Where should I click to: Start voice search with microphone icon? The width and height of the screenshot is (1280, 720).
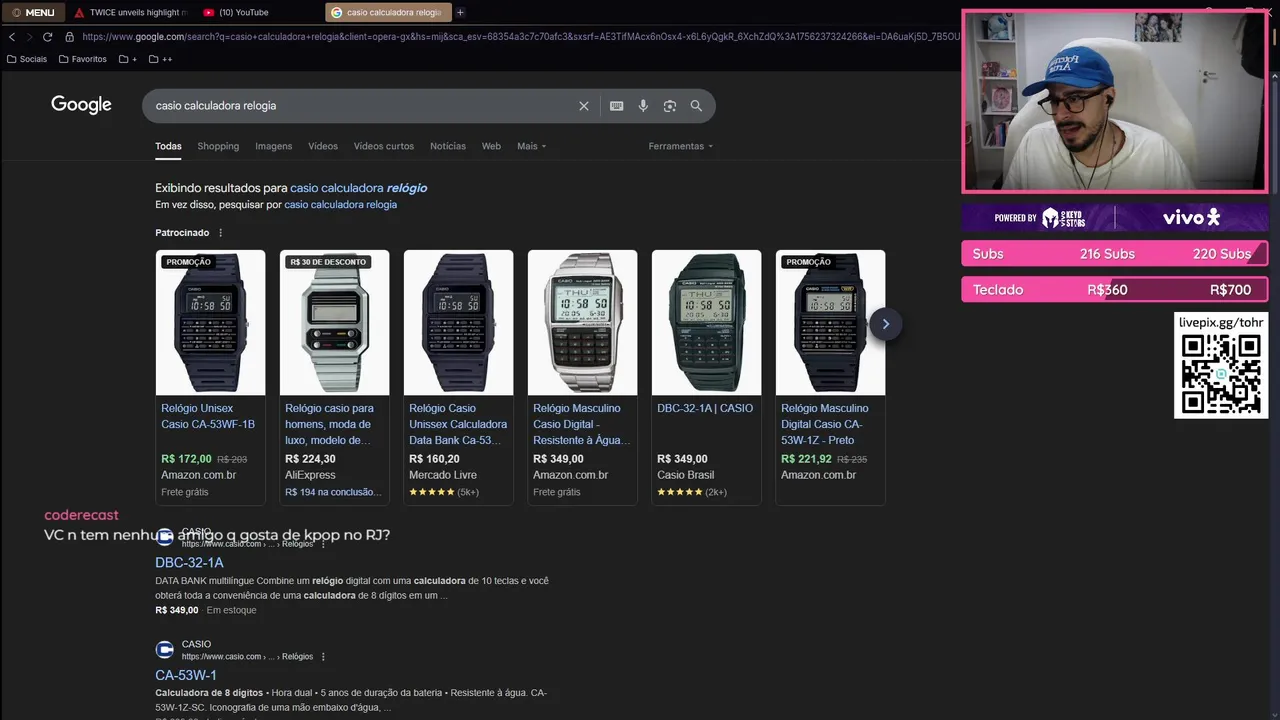point(643,106)
